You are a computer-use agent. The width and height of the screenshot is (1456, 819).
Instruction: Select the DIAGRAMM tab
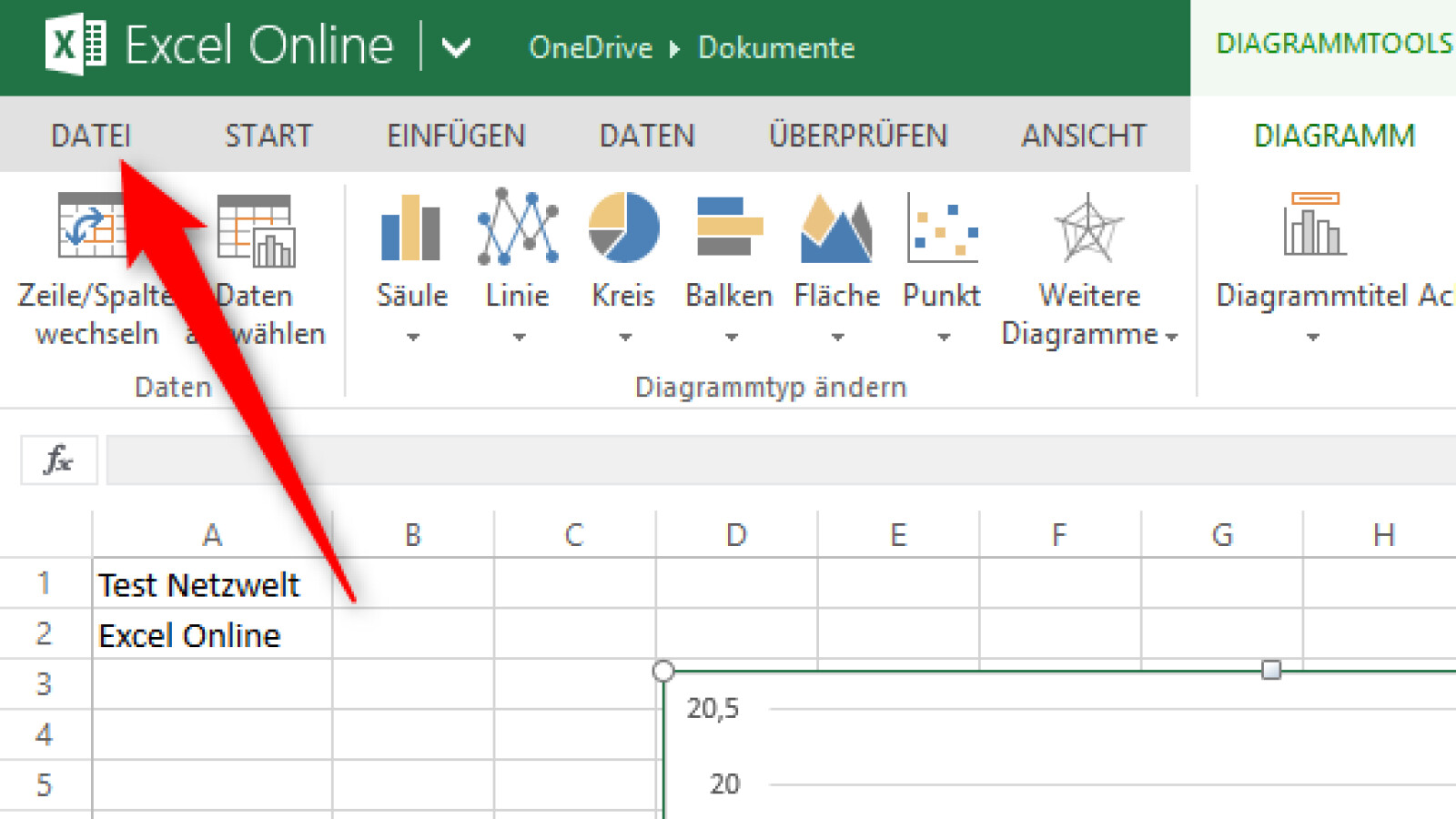click(x=1334, y=136)
